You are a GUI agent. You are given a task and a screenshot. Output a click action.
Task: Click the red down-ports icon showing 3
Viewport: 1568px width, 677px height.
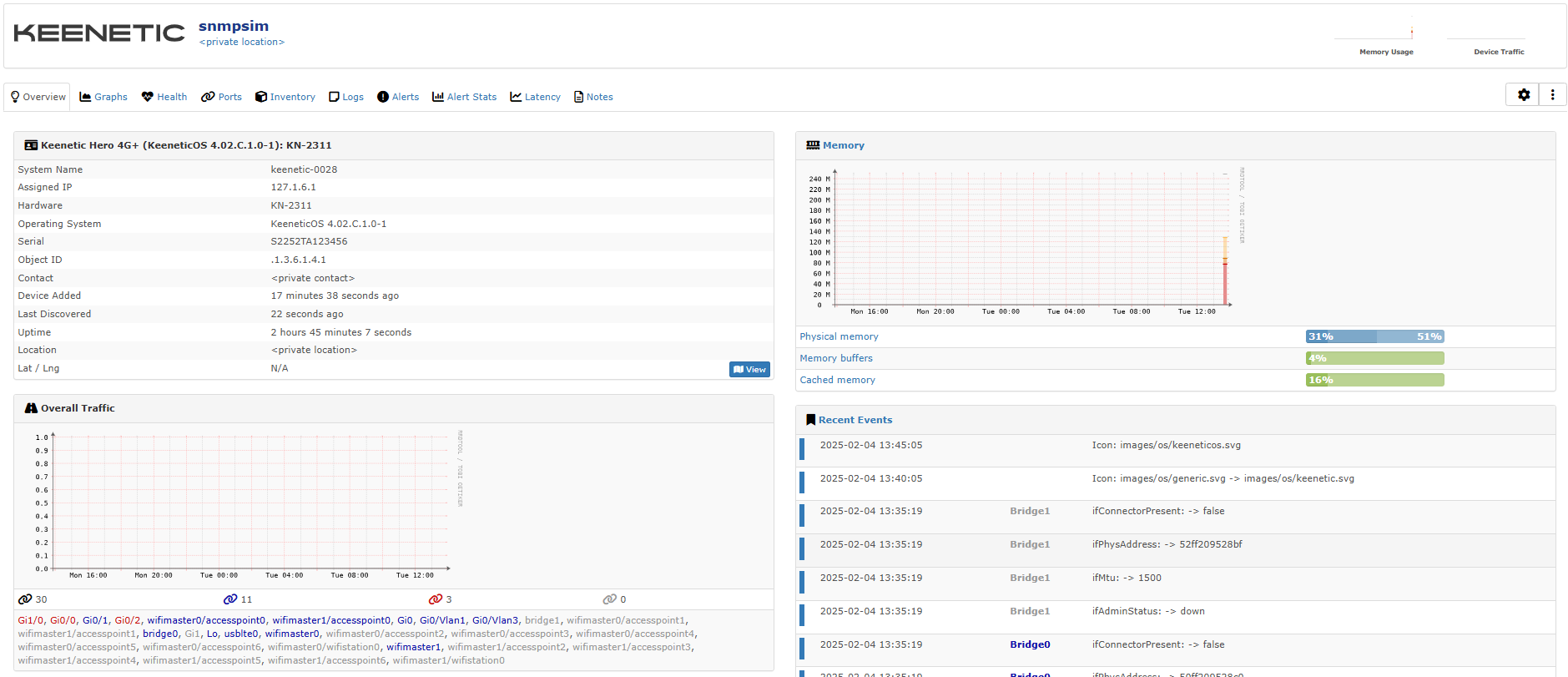click(x=435, y=599)
